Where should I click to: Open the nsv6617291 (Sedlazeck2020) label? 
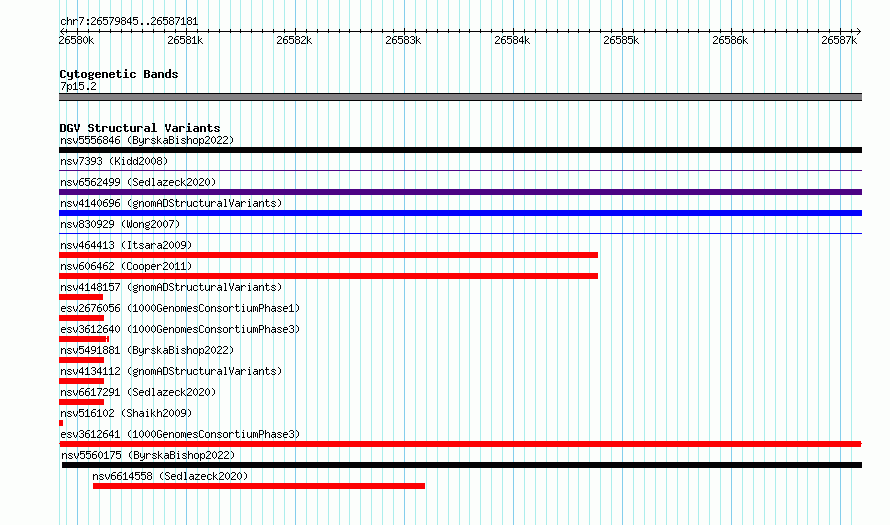(x=138, y=392)
